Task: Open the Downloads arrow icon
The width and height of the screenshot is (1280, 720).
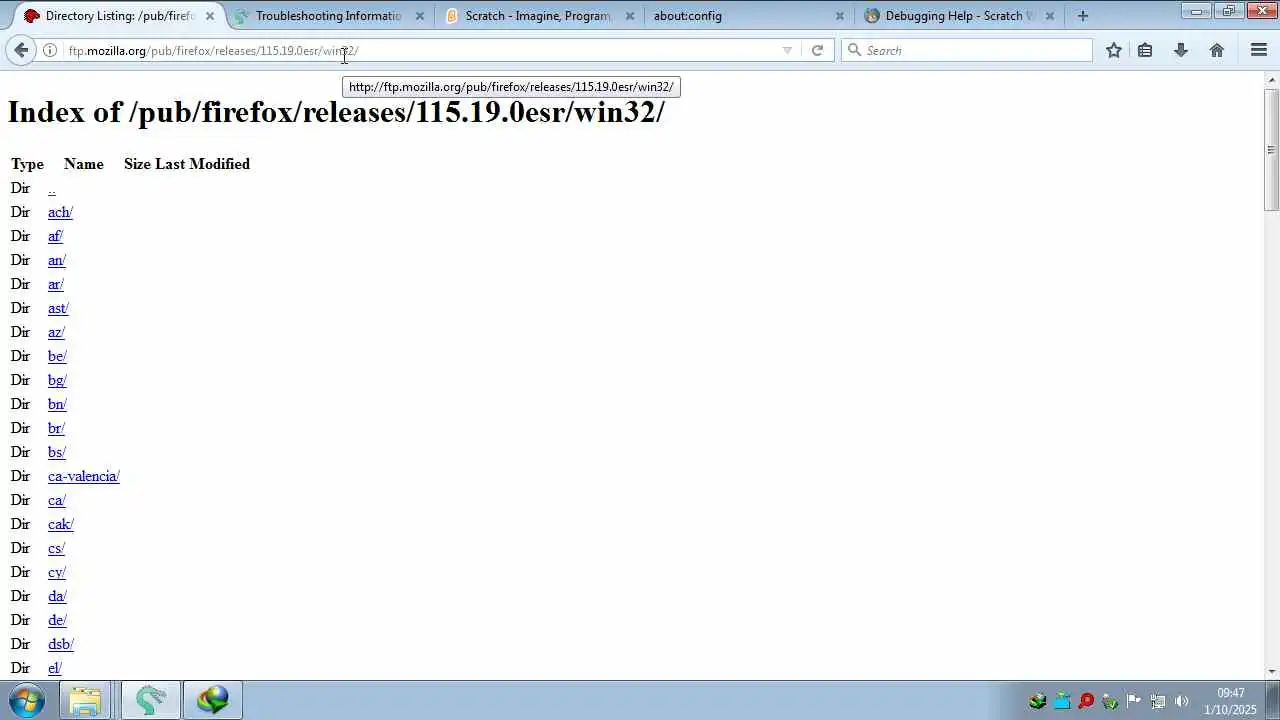Action: click(x=1181, y=50)
